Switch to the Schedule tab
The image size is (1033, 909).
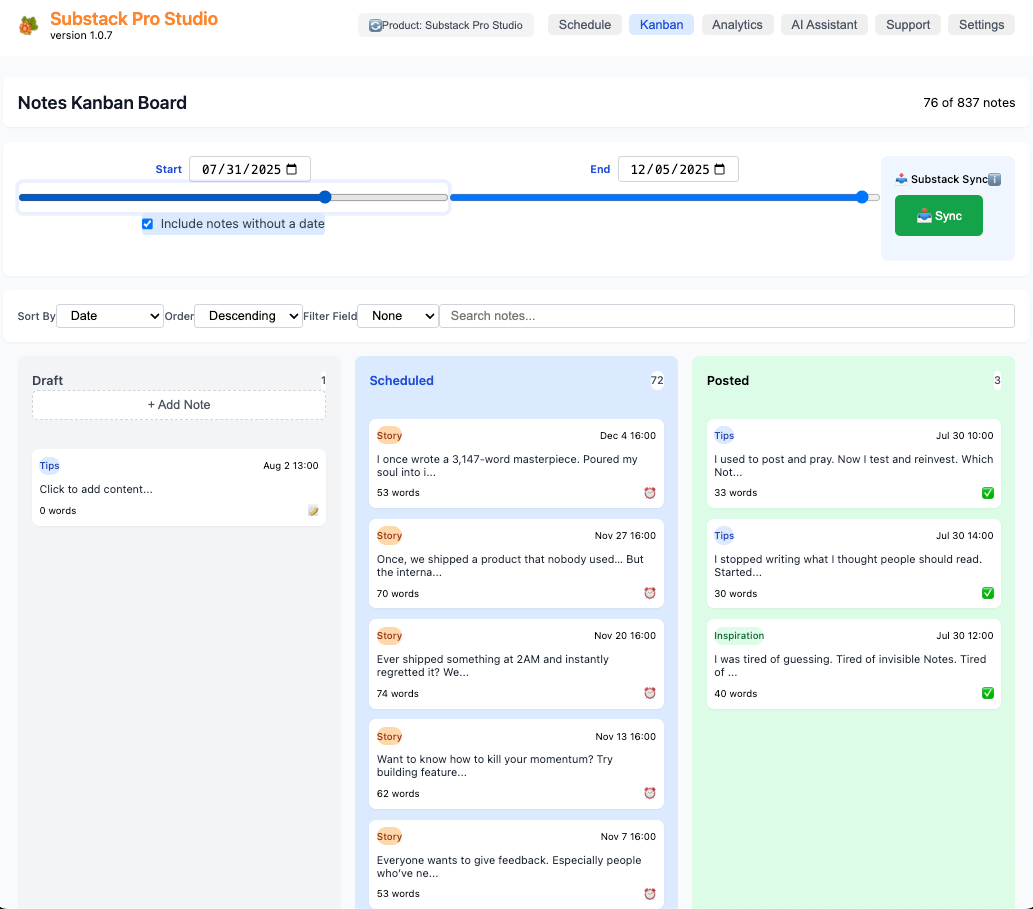pos(585,25)
